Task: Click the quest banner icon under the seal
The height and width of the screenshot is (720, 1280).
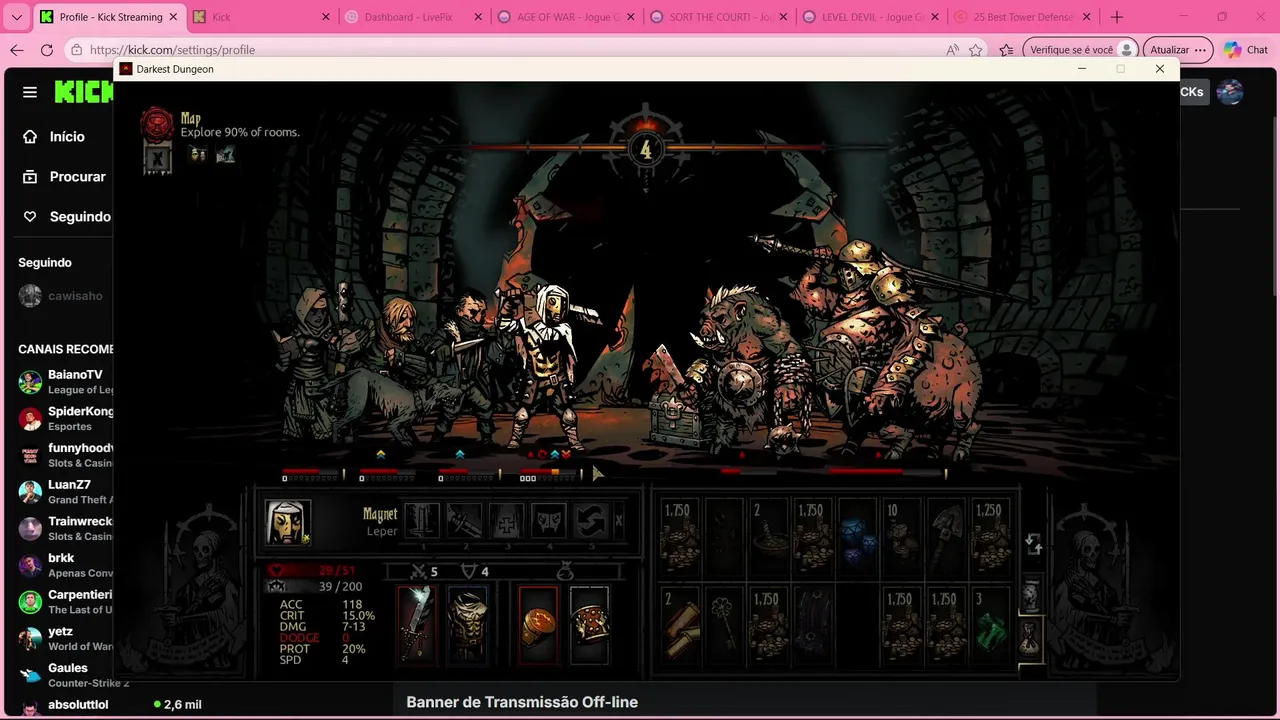Action: coord(157,158)
